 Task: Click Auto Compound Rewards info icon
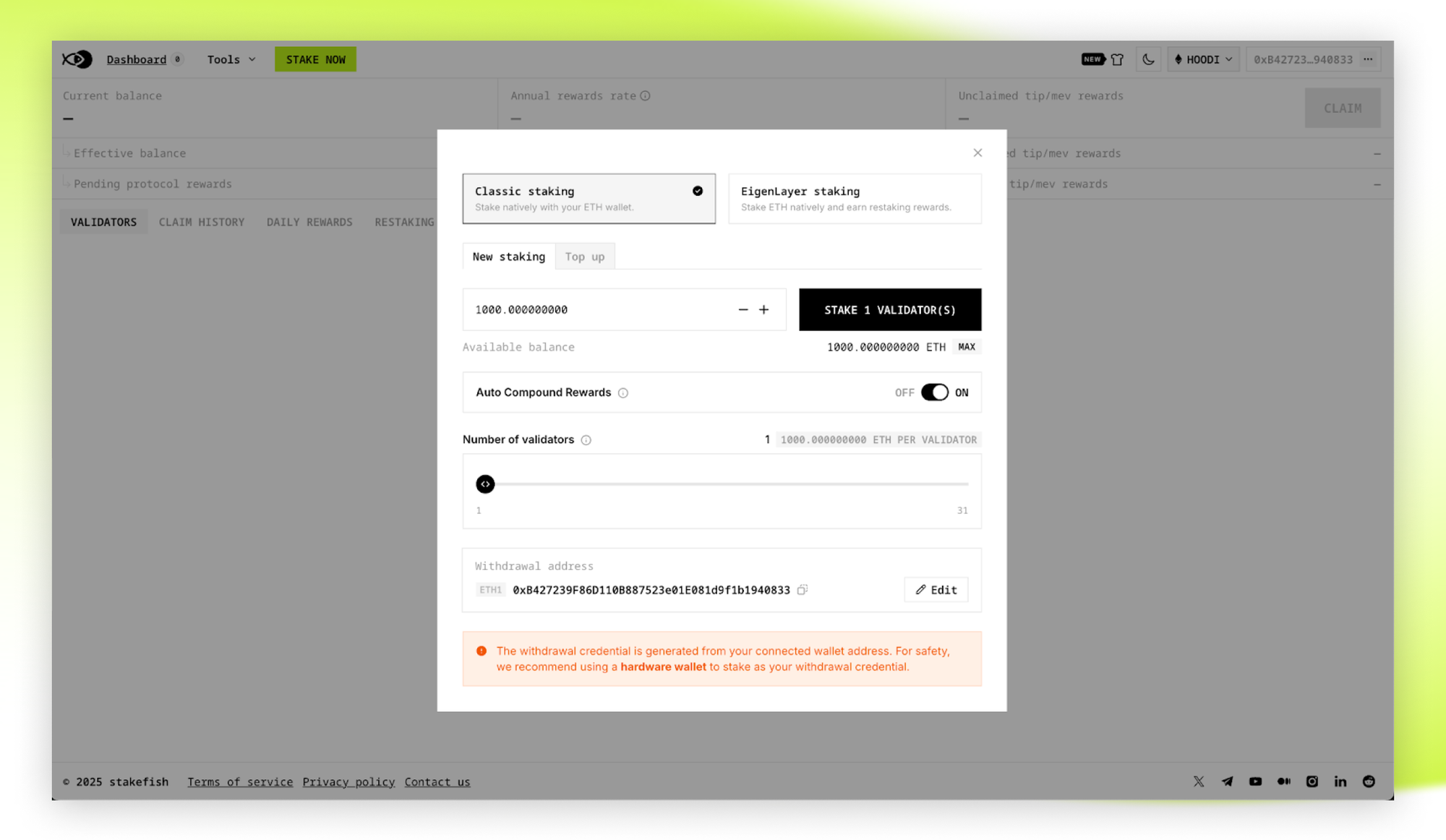pyautogui.click(x=623, y=393)
